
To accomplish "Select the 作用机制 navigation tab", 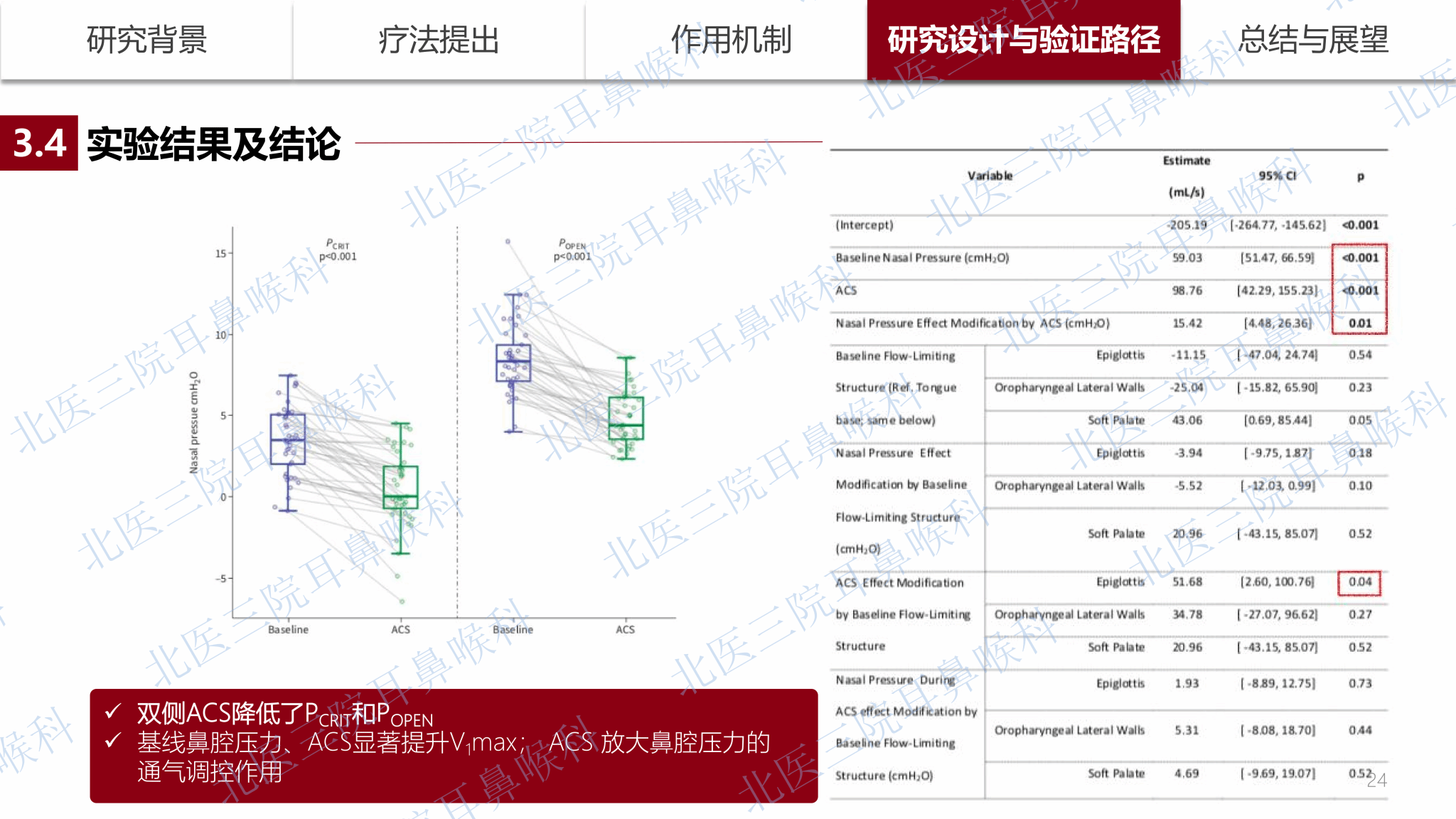I will [x=731, y=40].
